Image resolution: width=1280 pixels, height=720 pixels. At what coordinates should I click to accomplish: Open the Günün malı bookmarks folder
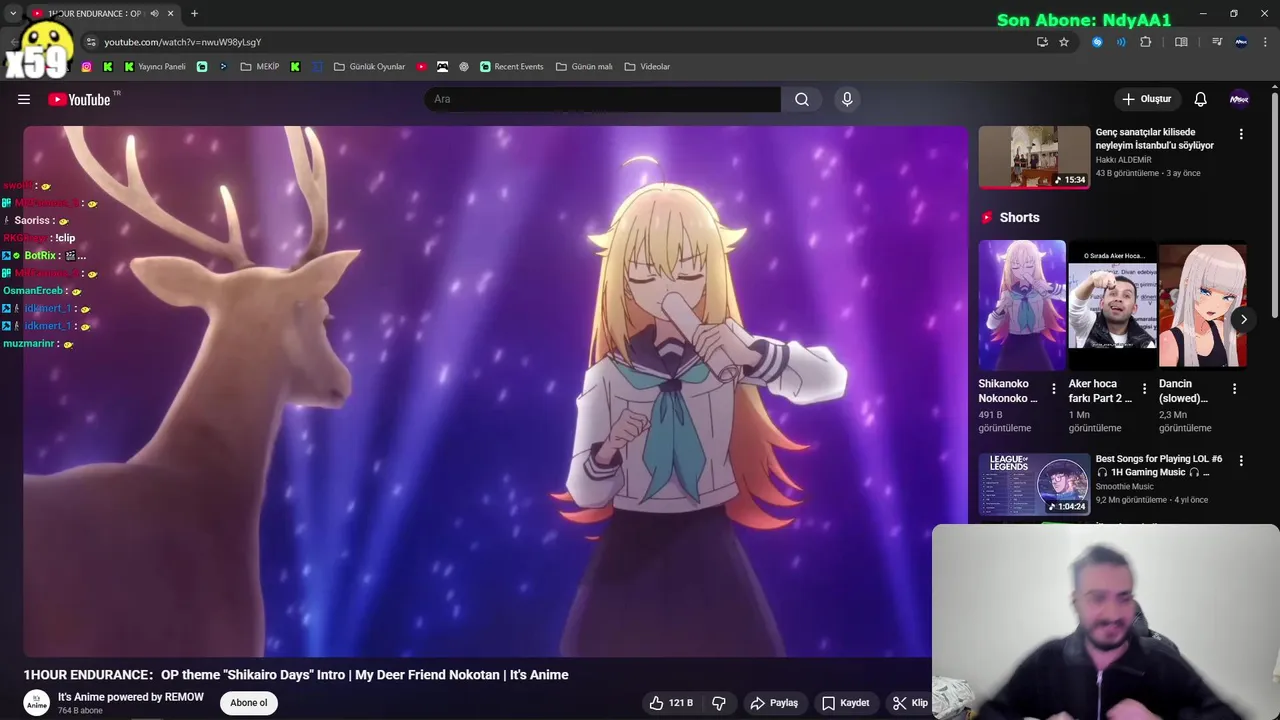[x=584, y=67]
